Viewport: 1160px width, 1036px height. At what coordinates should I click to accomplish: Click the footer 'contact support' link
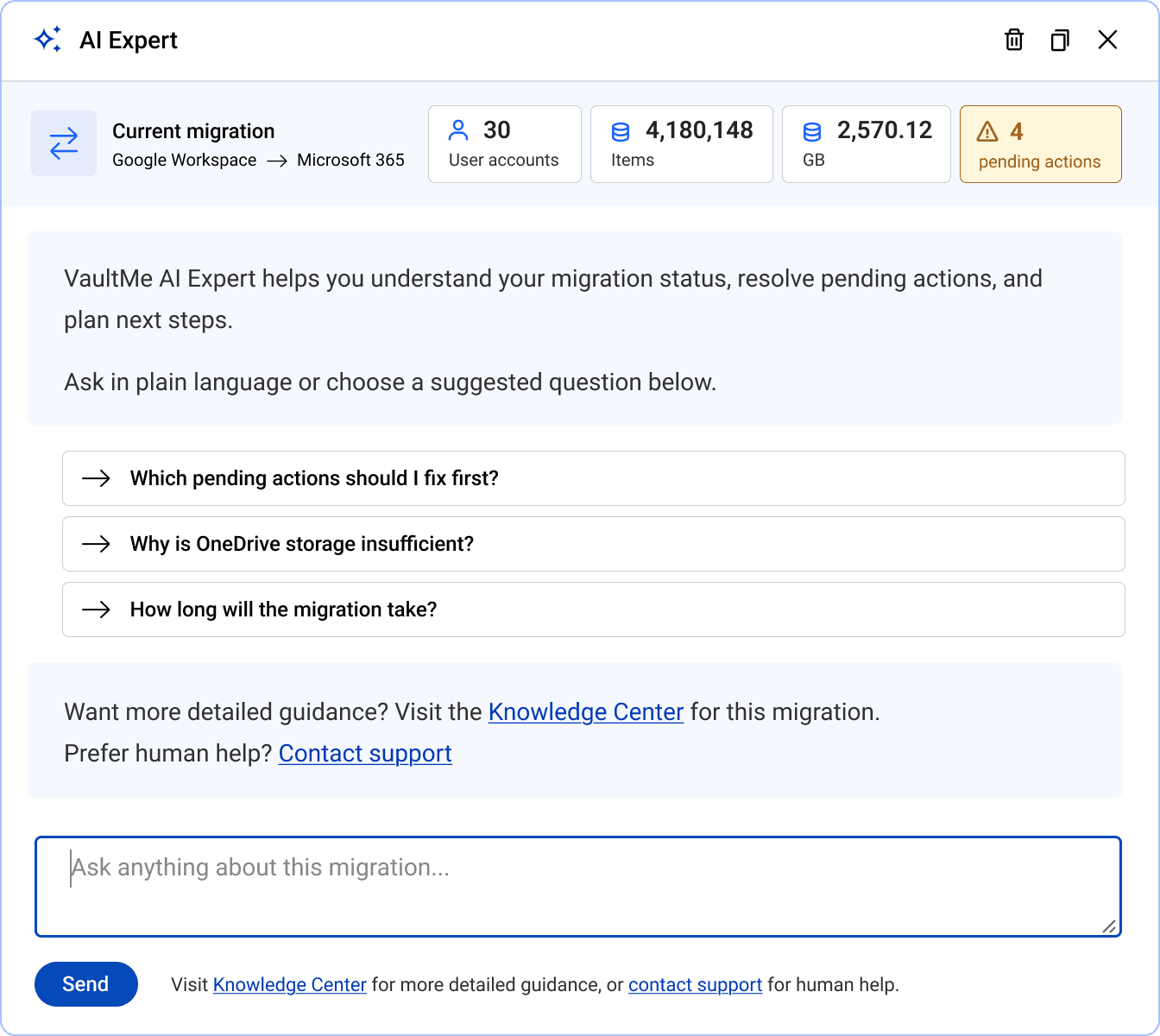point(695,985)
